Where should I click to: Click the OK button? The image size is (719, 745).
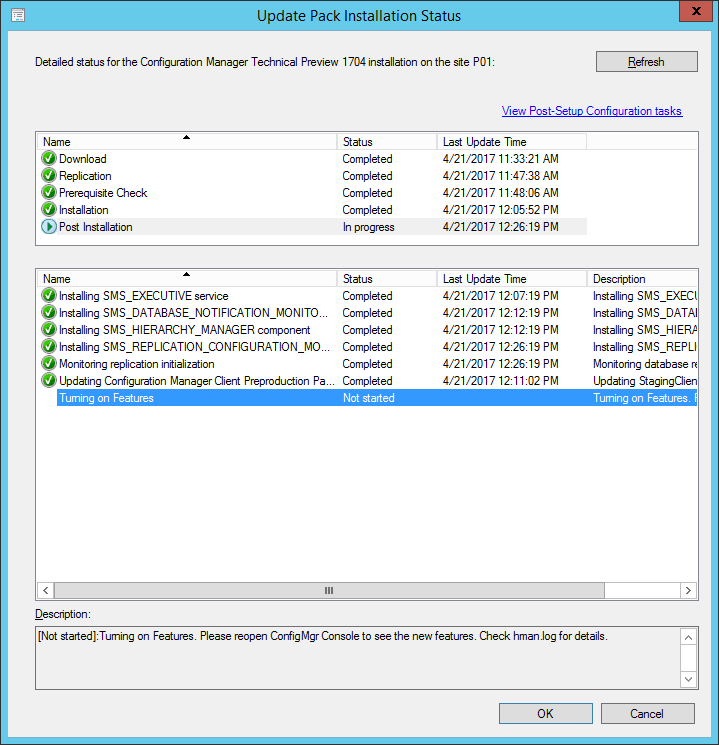pos(546,714)
